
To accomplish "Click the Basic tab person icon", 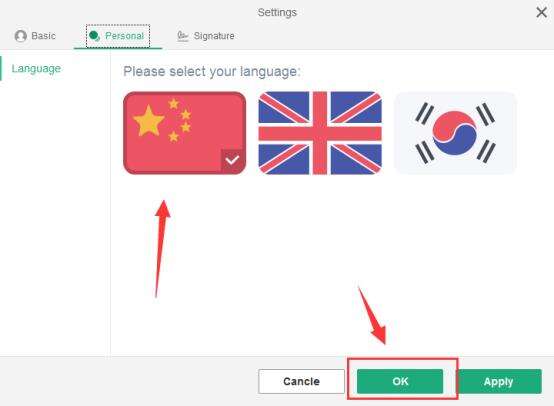I will [20, 36].
